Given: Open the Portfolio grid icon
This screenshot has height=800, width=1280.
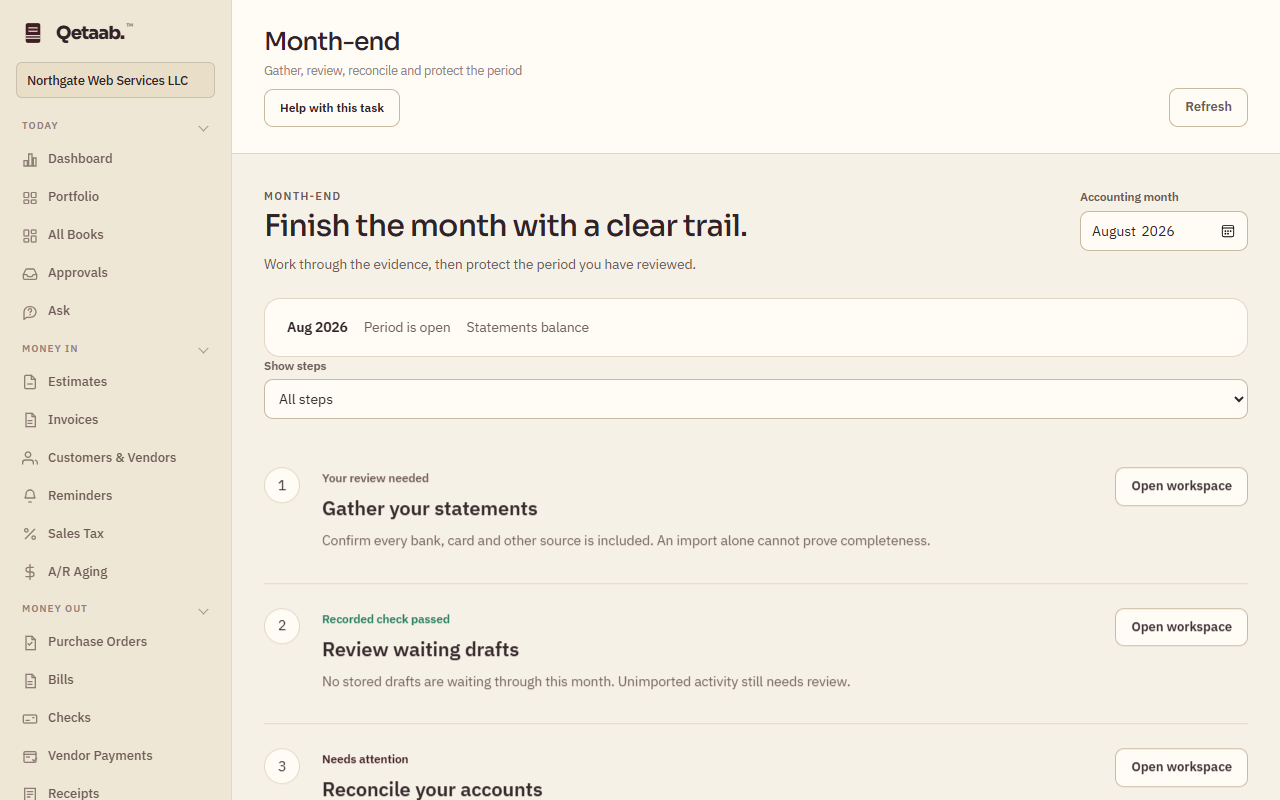Looking at the screenshot, I should pyautogui.click(x=30, y=197).
